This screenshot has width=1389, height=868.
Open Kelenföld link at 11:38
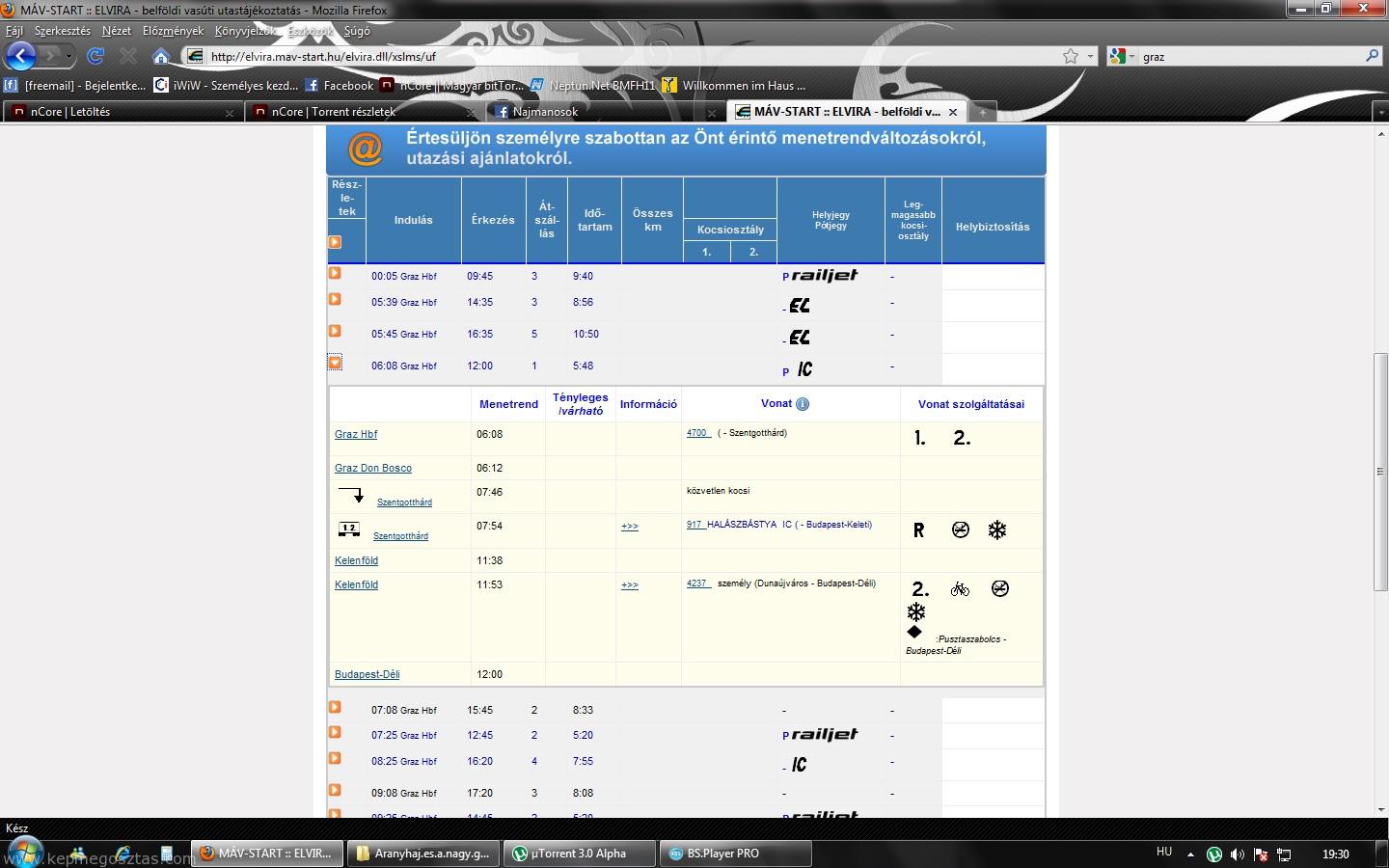(x=356, y=560)
